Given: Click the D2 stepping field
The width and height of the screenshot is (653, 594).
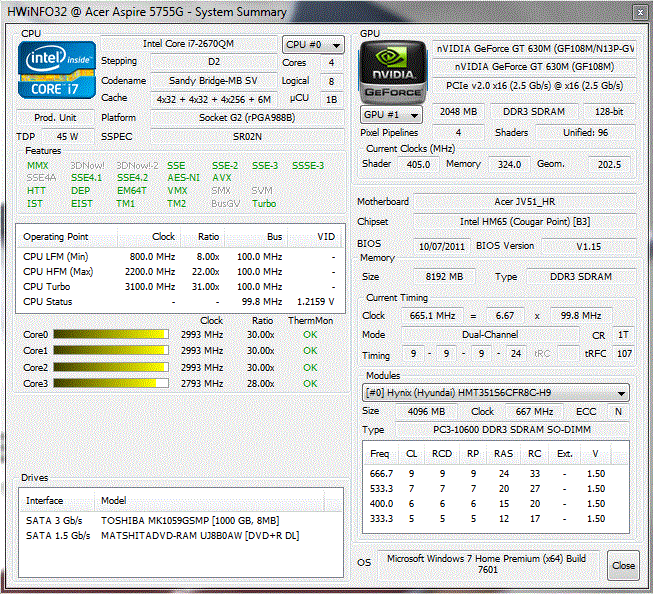Looking at the screenshot, I should coord(213,62).
